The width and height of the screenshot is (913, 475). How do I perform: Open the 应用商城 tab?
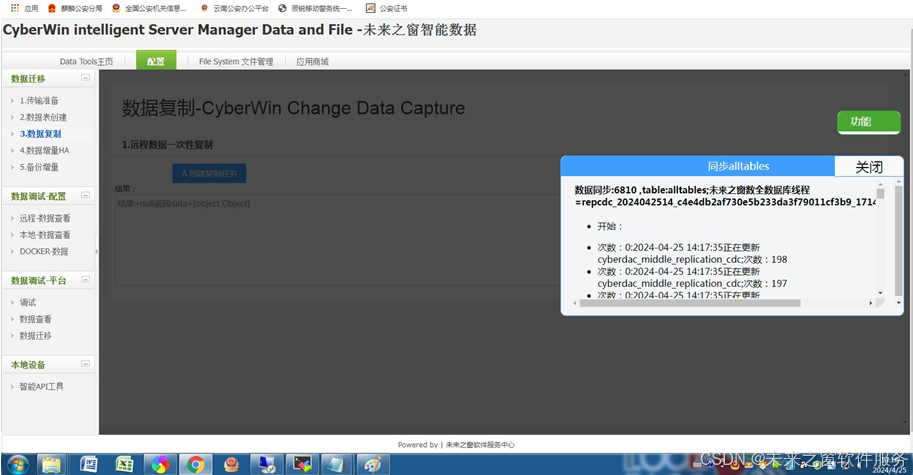tap(312, 61)
